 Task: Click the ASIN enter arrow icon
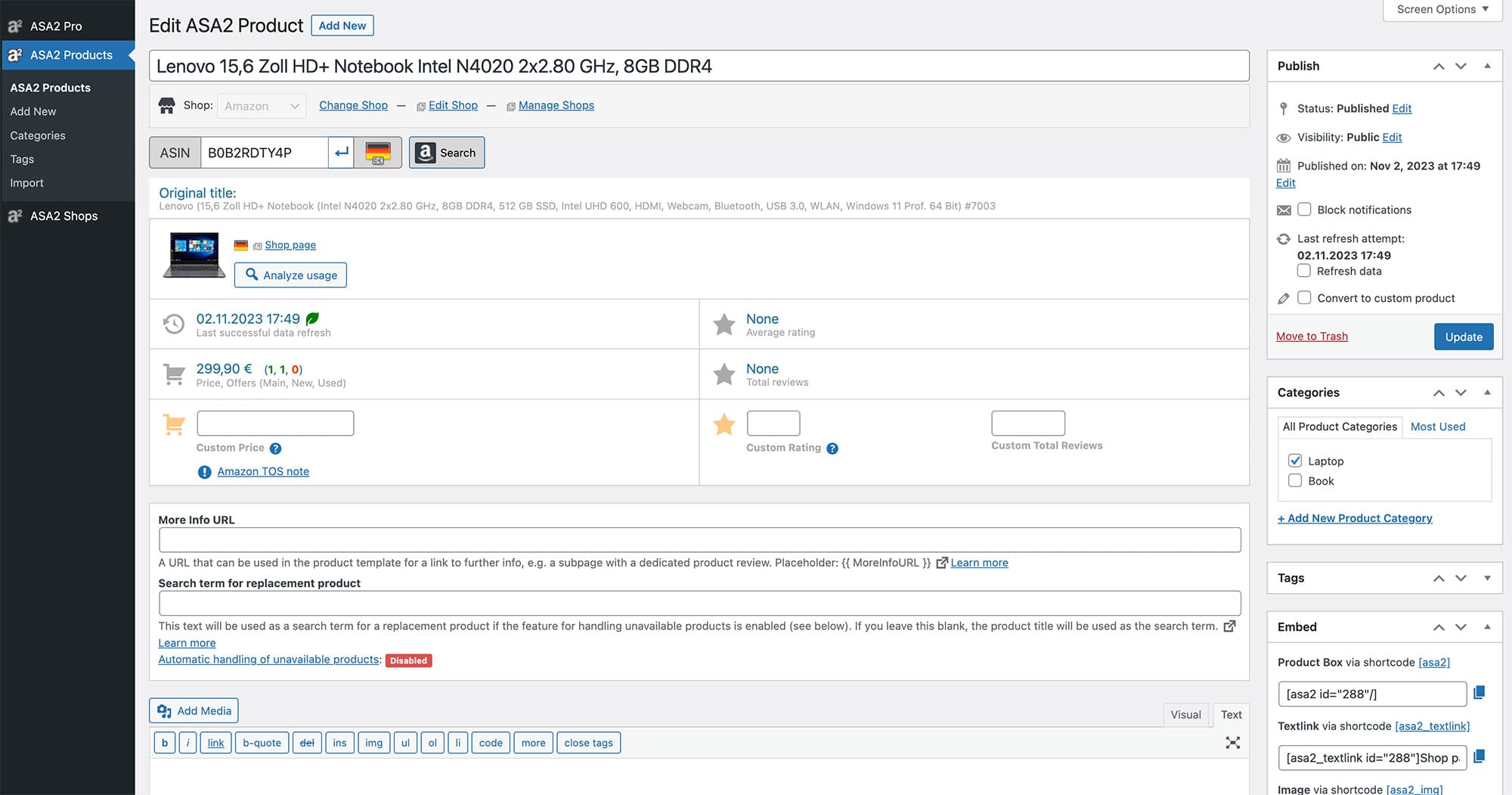[342, 152]
